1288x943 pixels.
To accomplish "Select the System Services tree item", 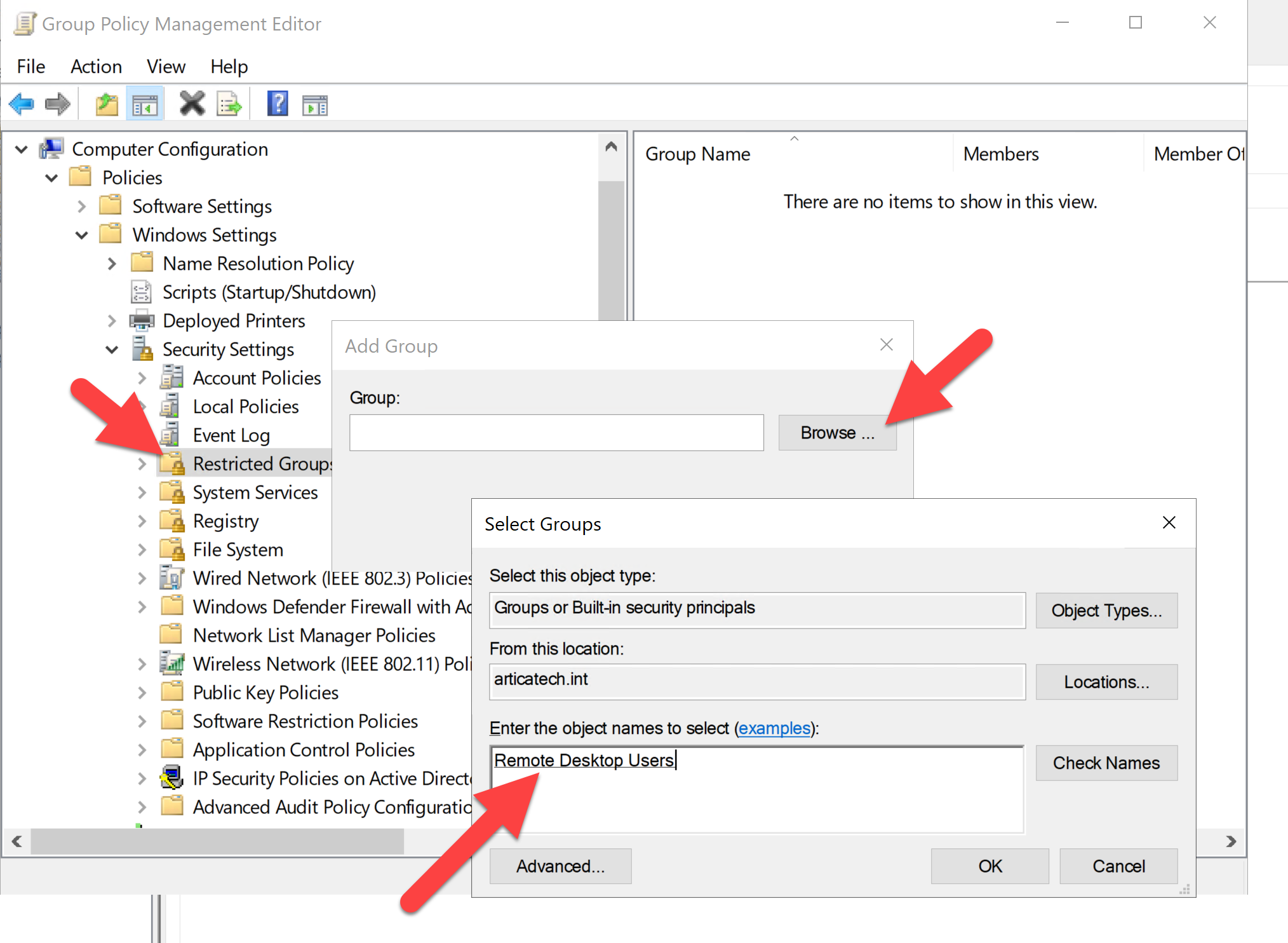I will coord(255,492).
